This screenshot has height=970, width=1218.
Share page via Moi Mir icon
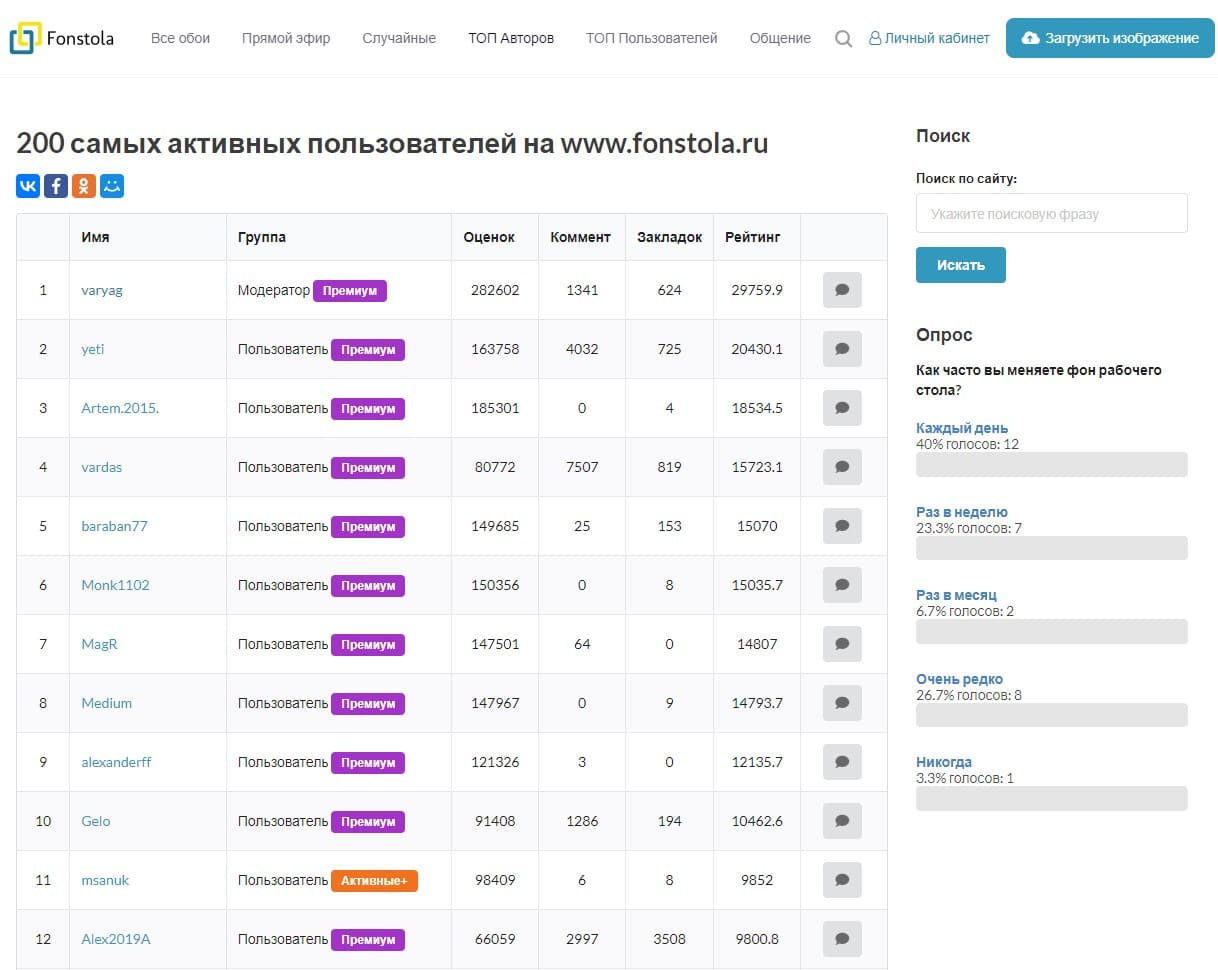(x=112, y=186)
